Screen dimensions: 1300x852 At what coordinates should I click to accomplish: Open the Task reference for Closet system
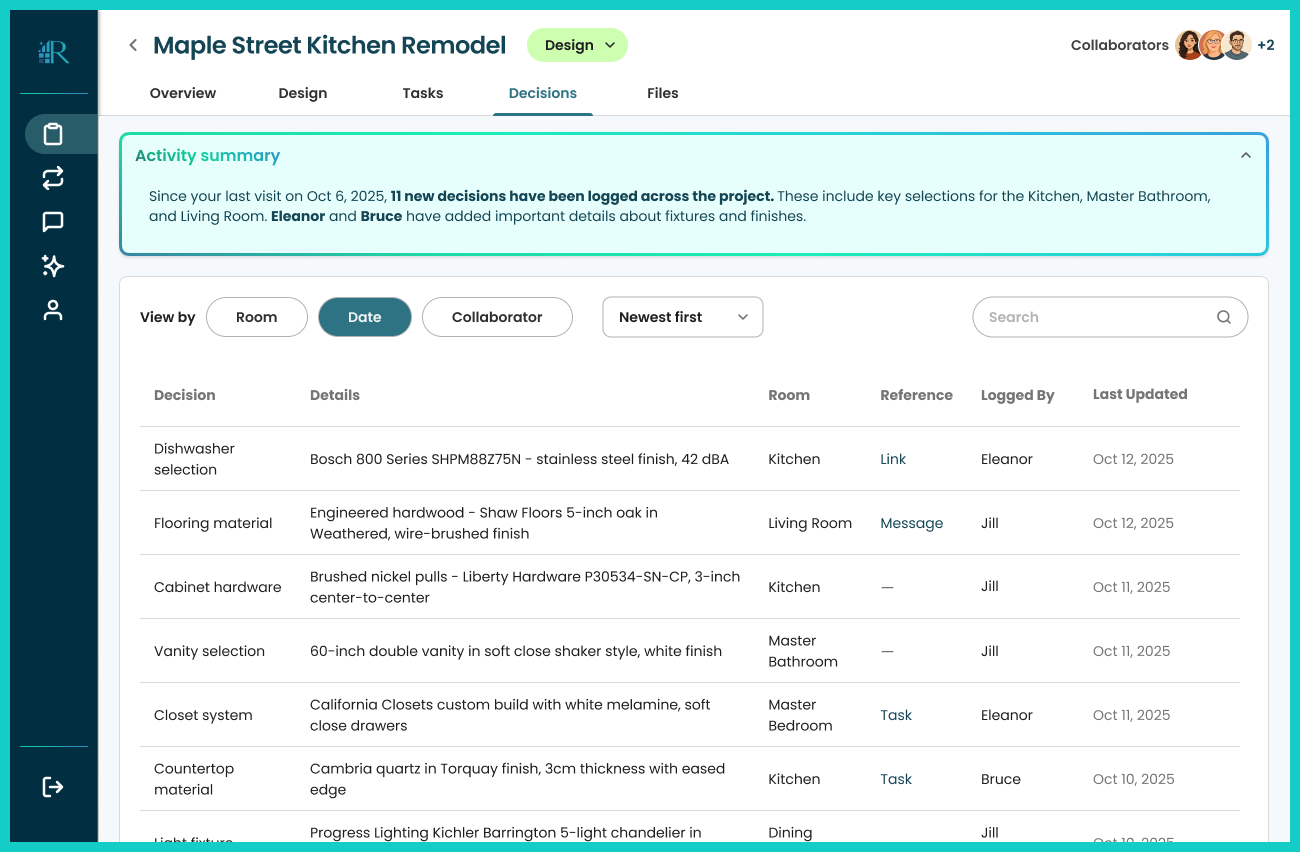pos(896,715)
